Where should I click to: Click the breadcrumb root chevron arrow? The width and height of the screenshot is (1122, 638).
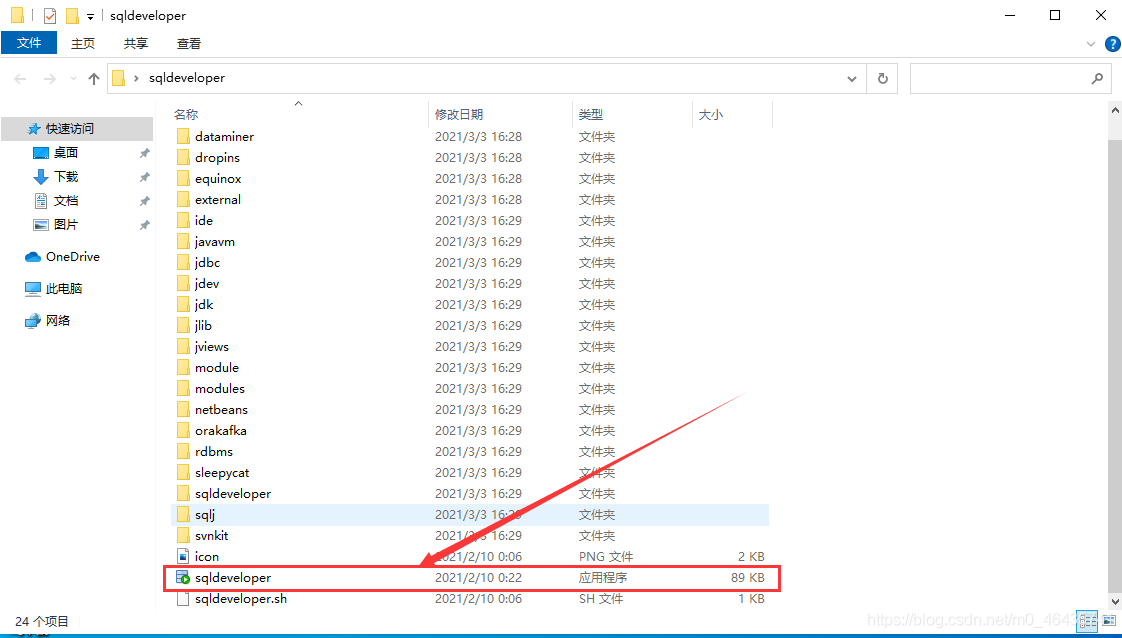tap(136, 78)
